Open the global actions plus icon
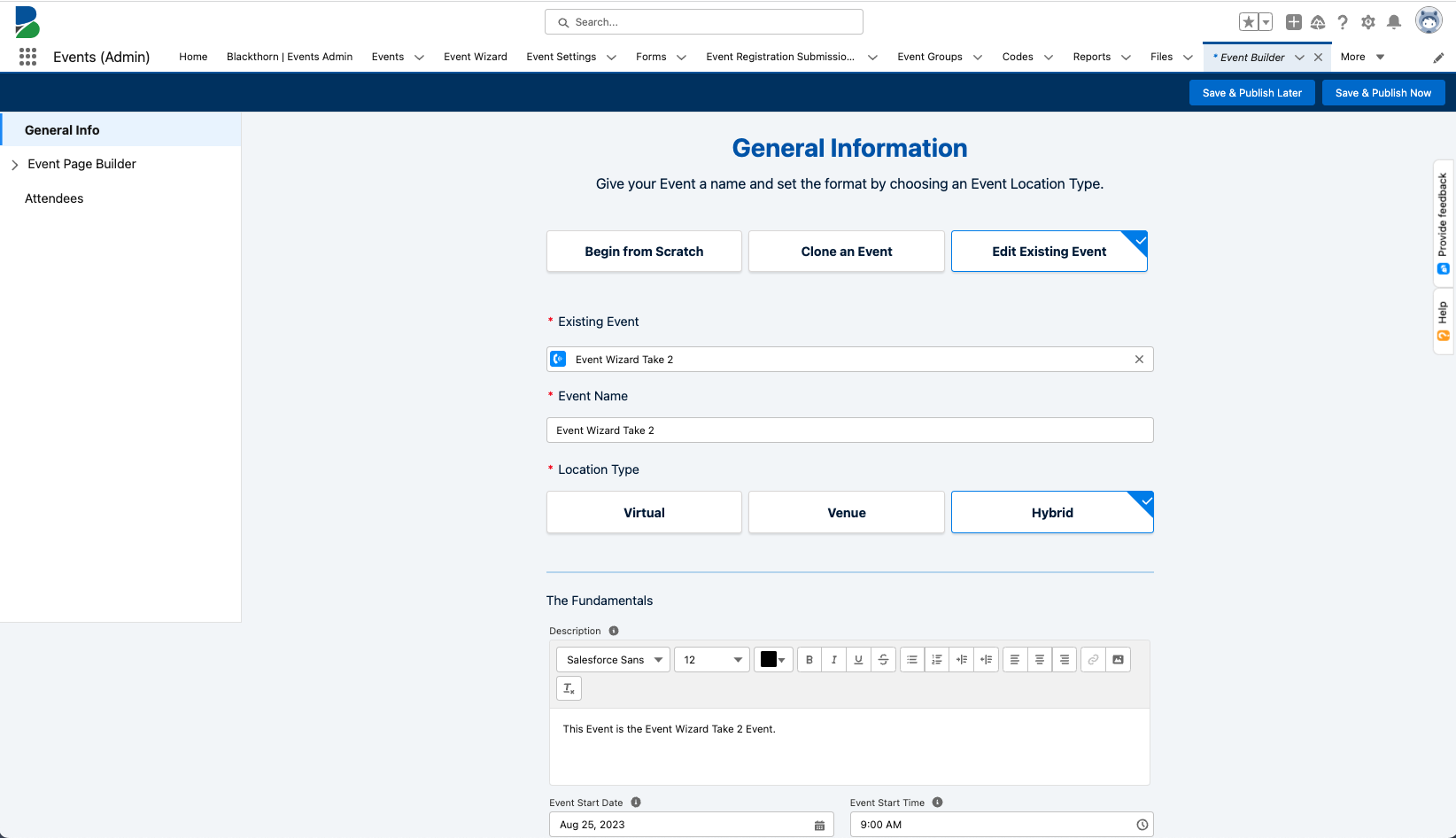This screenshot has width=1456, height=838. [1294, 22]
